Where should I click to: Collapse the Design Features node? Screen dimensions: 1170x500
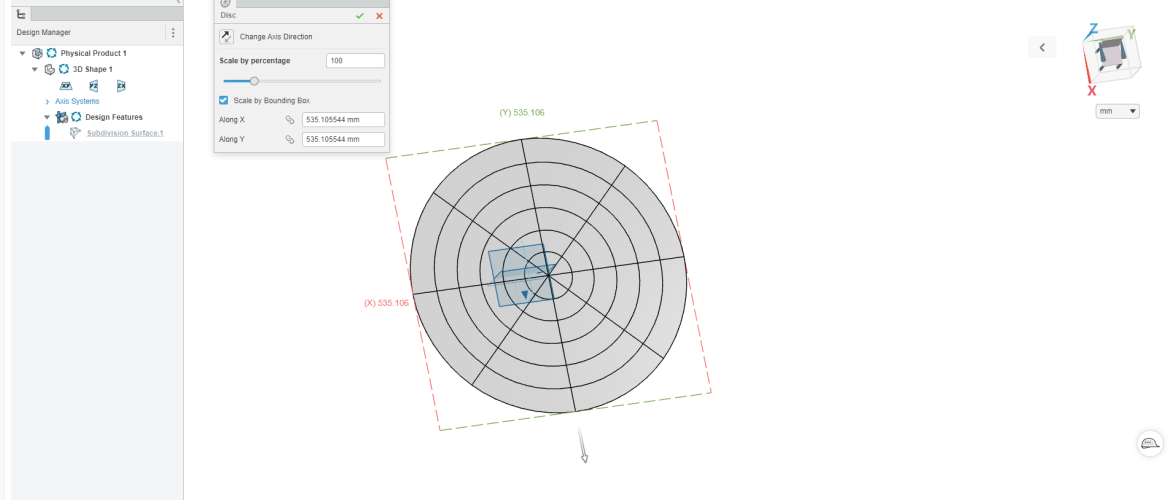point(47,117)
